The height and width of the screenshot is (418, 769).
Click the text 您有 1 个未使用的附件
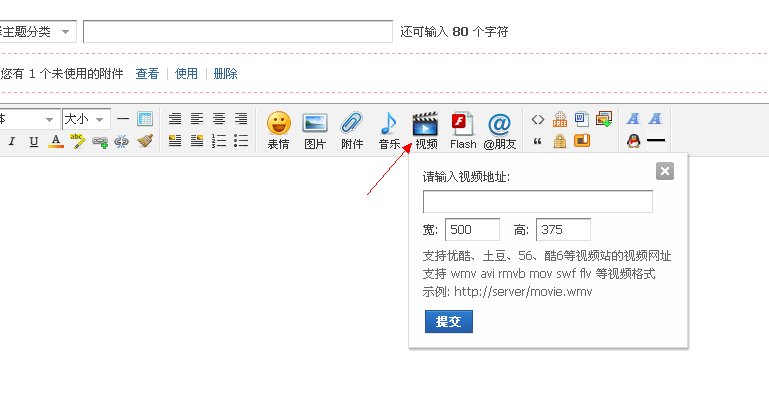(62, 74)
